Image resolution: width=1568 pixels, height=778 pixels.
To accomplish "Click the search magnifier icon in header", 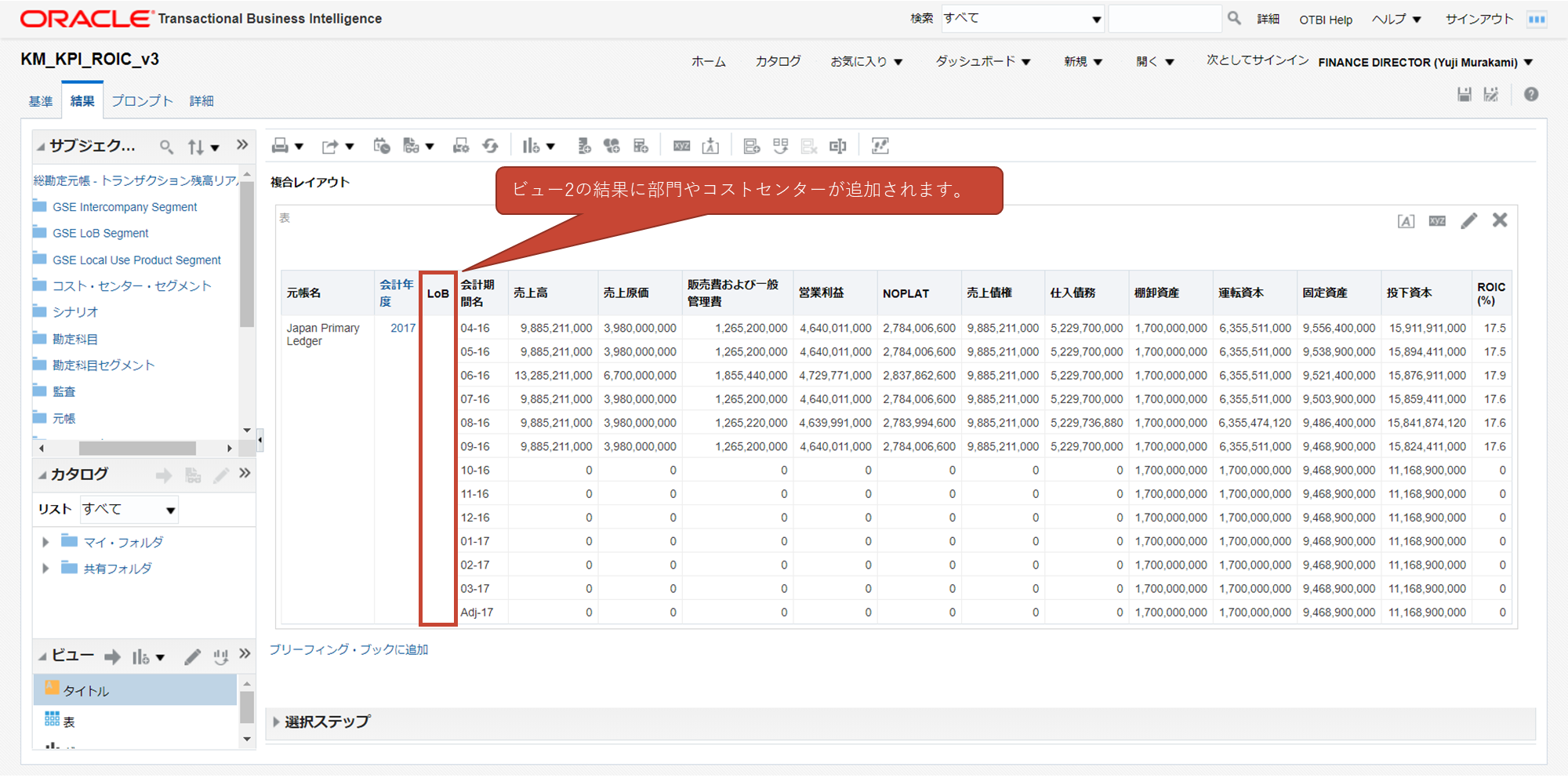I will click(1234, 18).
